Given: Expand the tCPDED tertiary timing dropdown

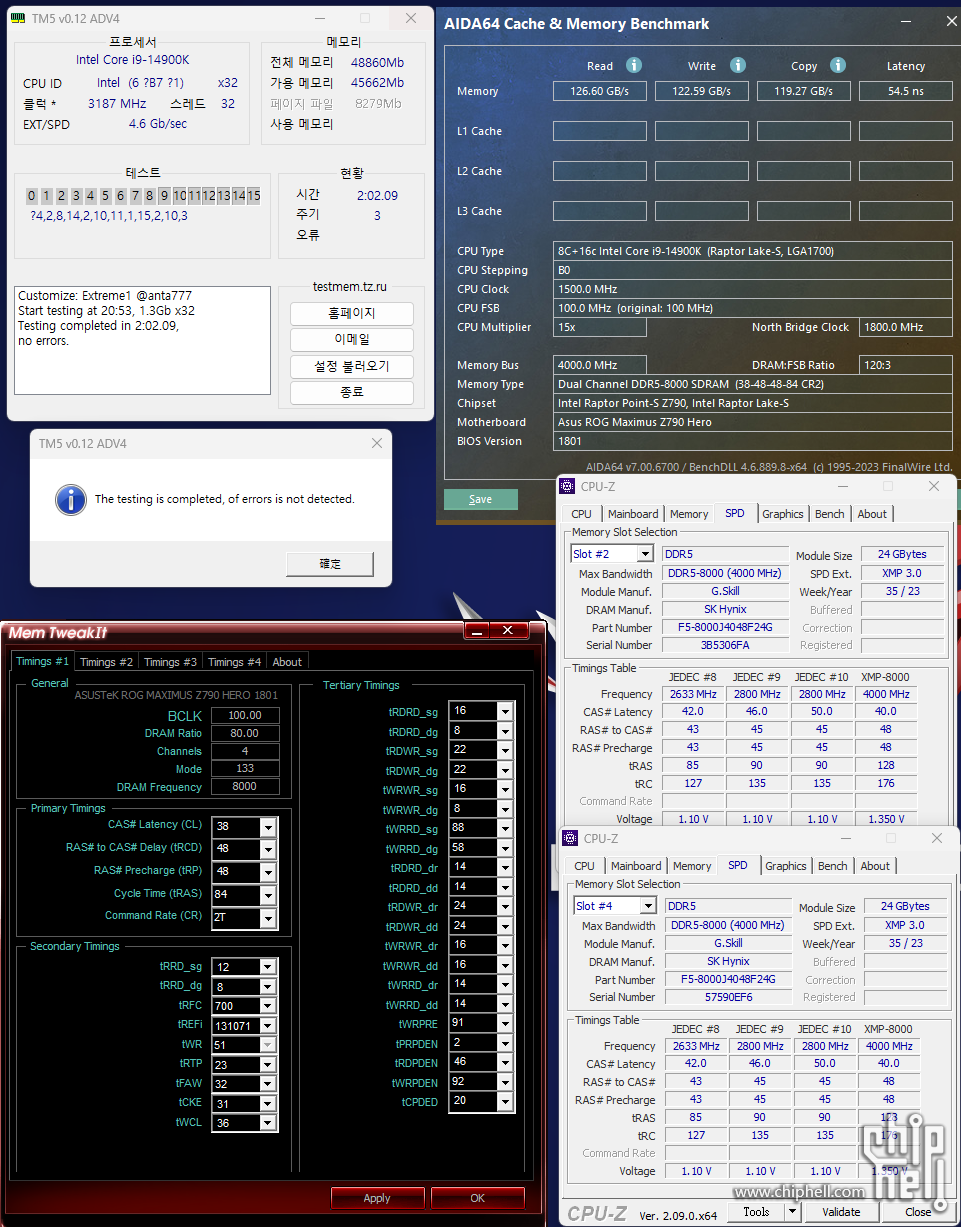Looking at the screenshot, I should pos(505,1102).
